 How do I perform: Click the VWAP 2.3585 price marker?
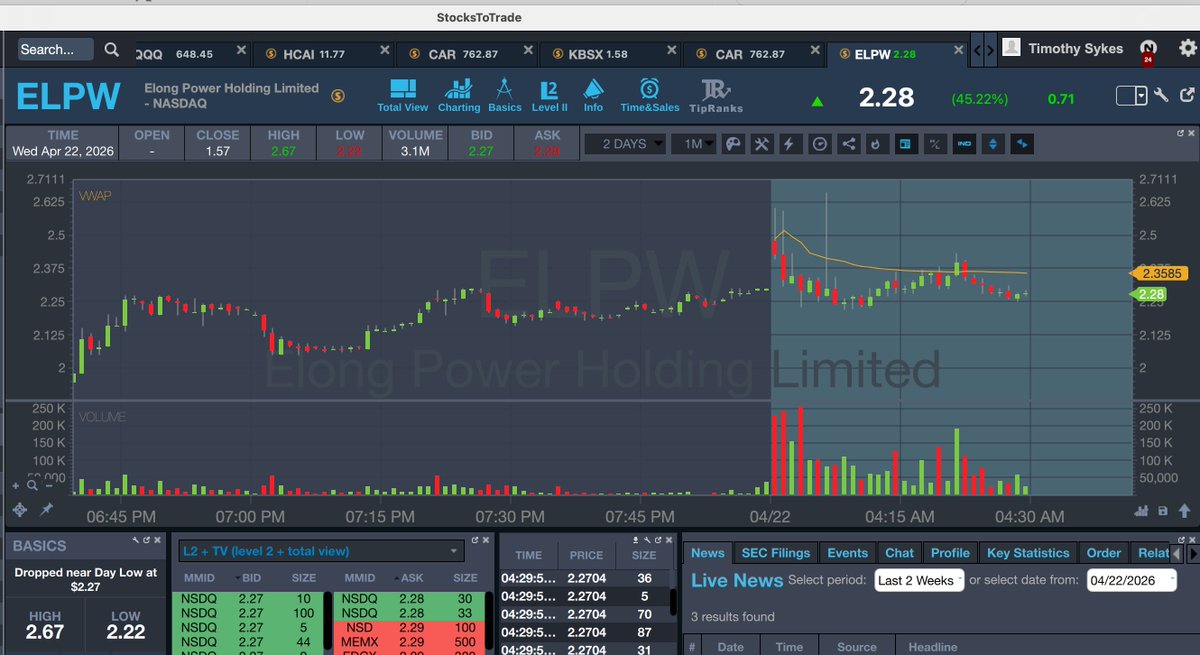[1158, 272]
